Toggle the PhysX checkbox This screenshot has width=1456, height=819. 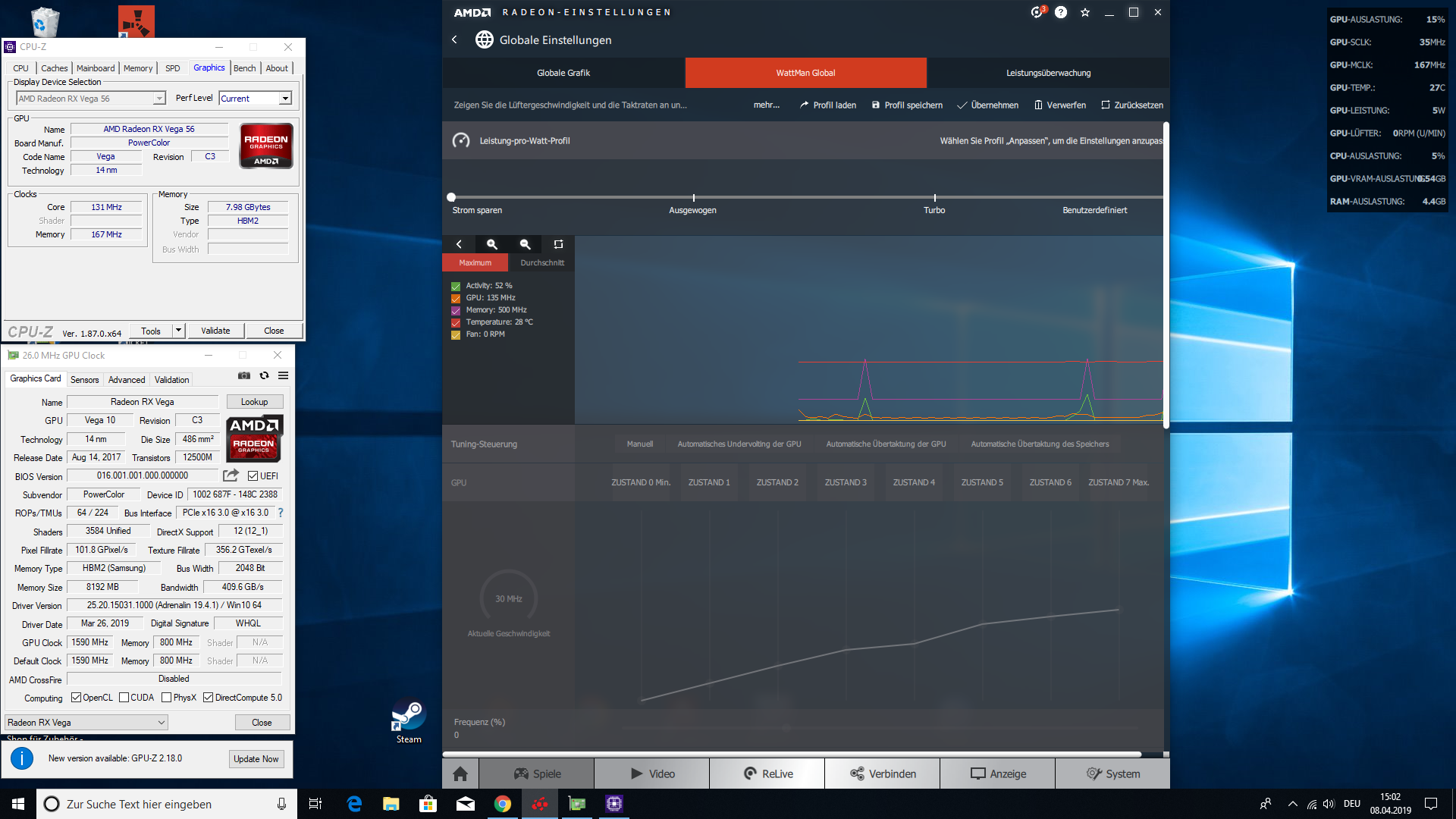click(166, 698)
